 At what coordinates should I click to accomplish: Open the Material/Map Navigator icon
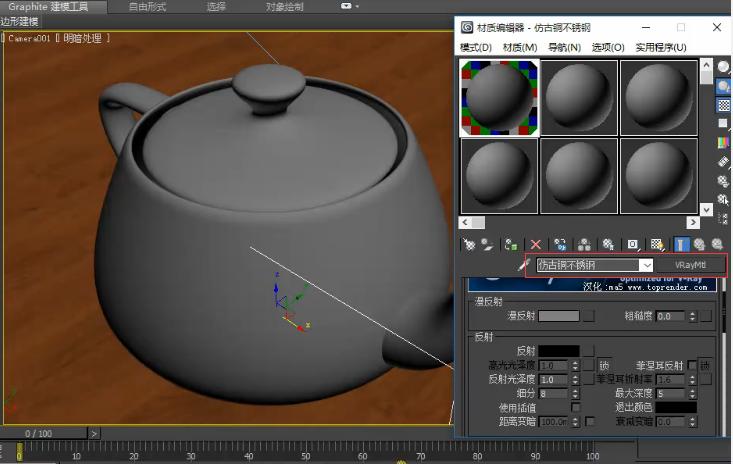(723, 218)
